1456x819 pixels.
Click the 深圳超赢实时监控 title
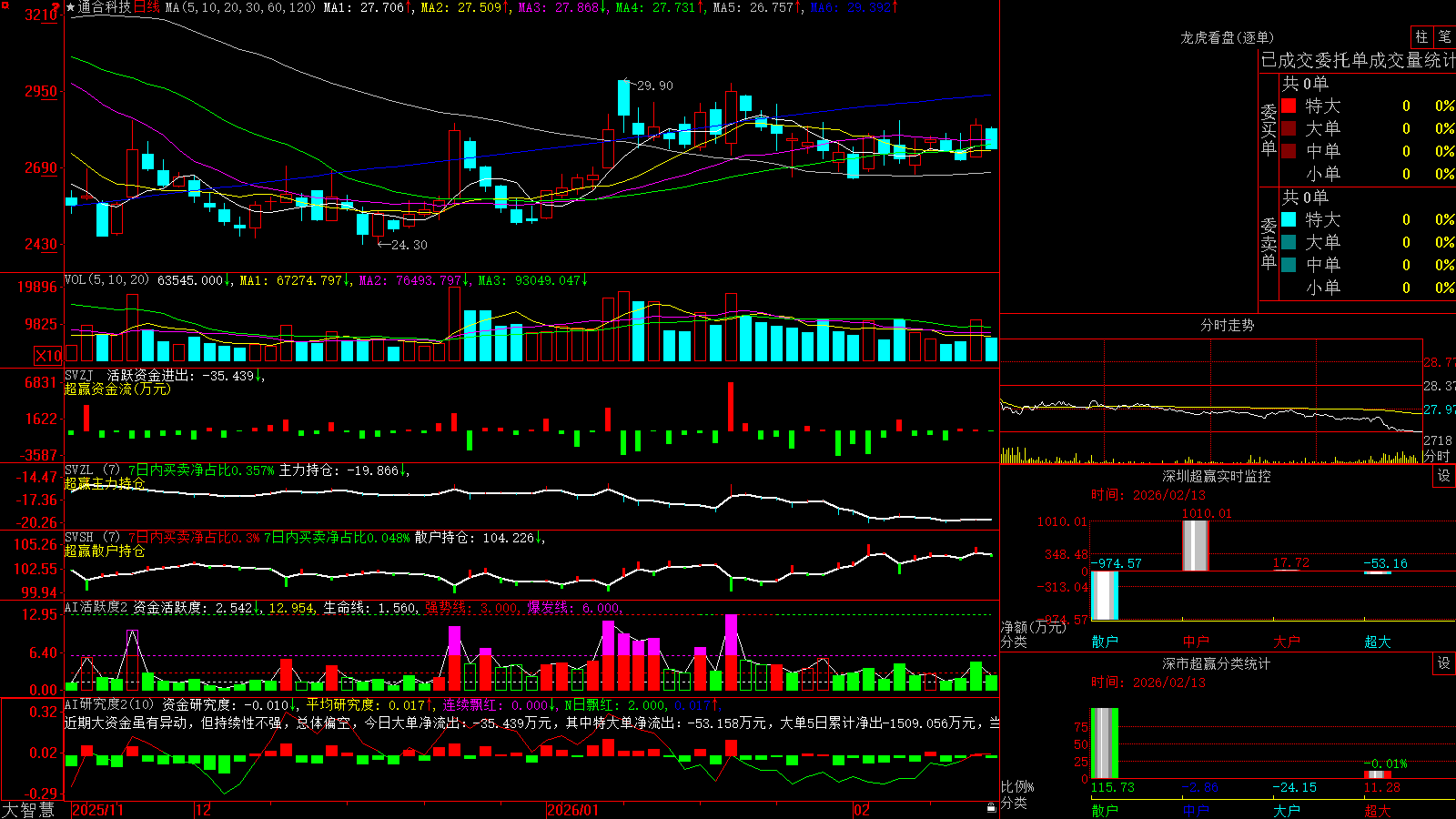point(1217,476)
